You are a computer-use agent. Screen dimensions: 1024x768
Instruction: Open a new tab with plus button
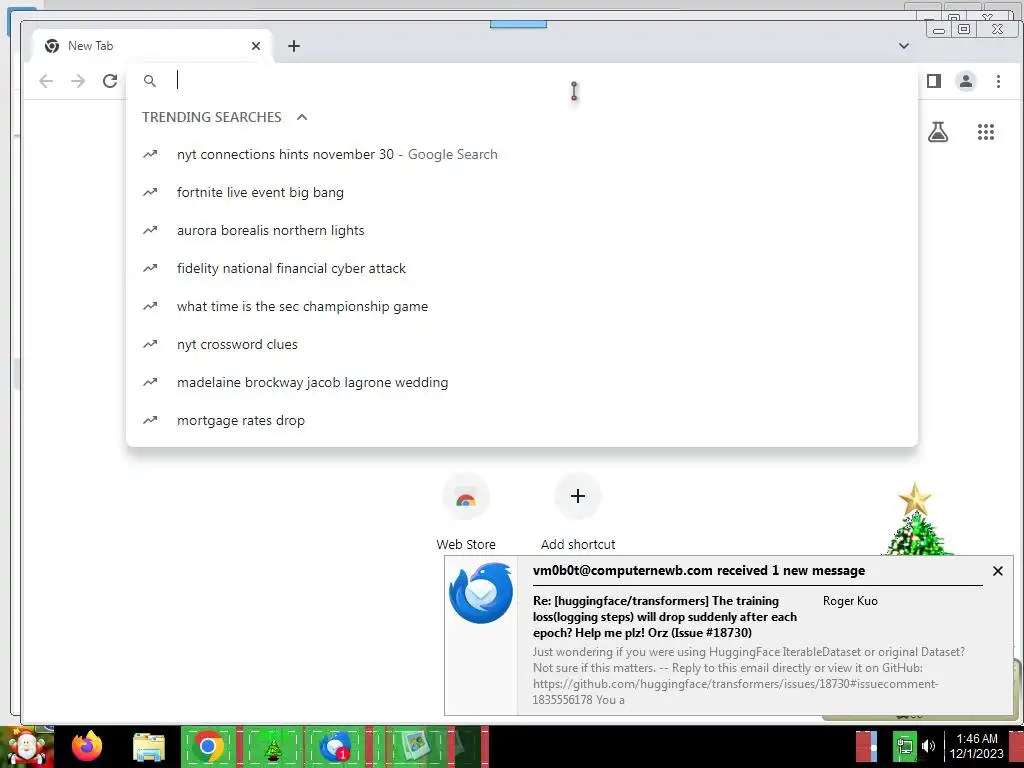click(294, 46)
